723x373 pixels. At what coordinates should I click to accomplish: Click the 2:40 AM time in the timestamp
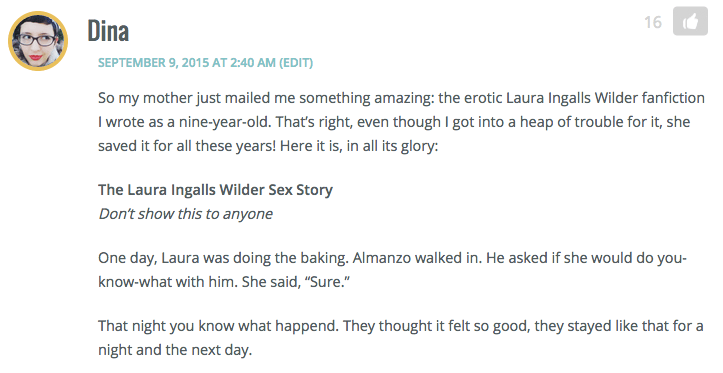tap(253, 63)
